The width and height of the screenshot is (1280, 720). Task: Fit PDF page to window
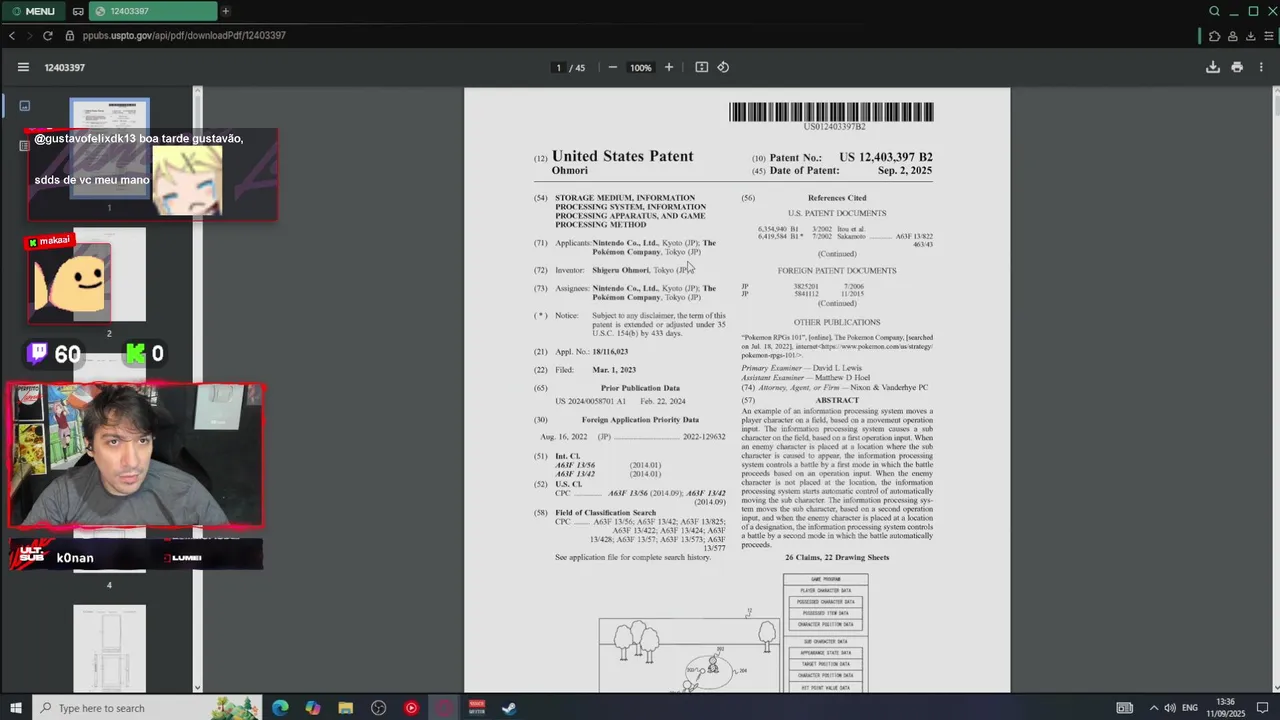pos(702,67)
